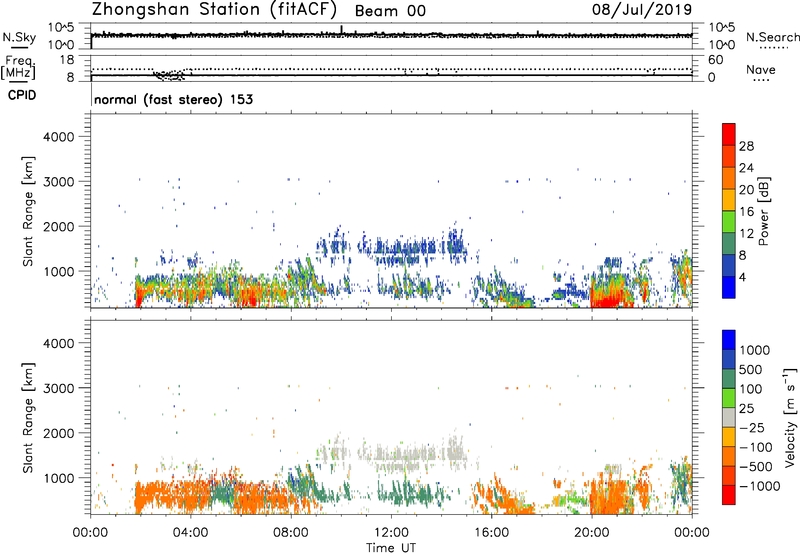This screenshot has height=554, width=800.
Task: Pick the 100–500 teal Velocity swatch
Action: click(729, 379)
